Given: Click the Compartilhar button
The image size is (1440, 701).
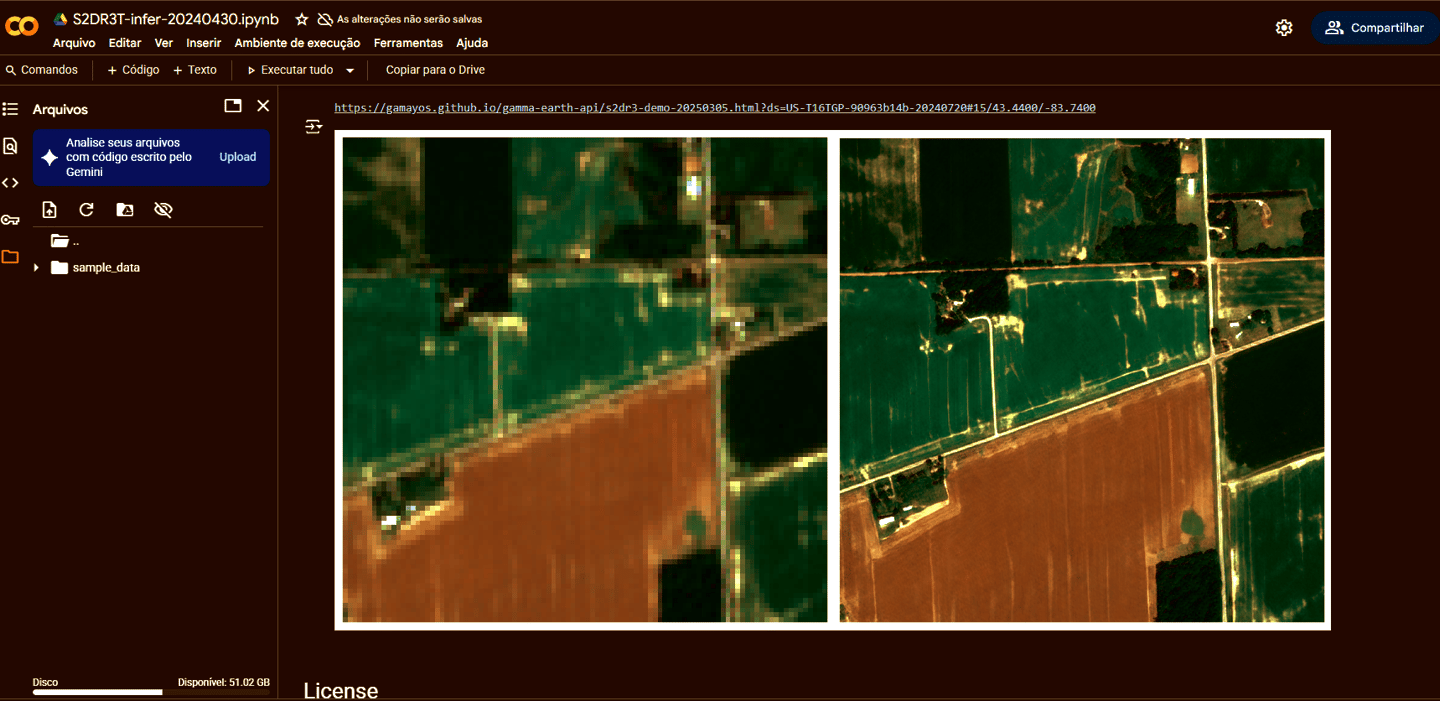Looking at the screenshot, I should point(1375,28).
